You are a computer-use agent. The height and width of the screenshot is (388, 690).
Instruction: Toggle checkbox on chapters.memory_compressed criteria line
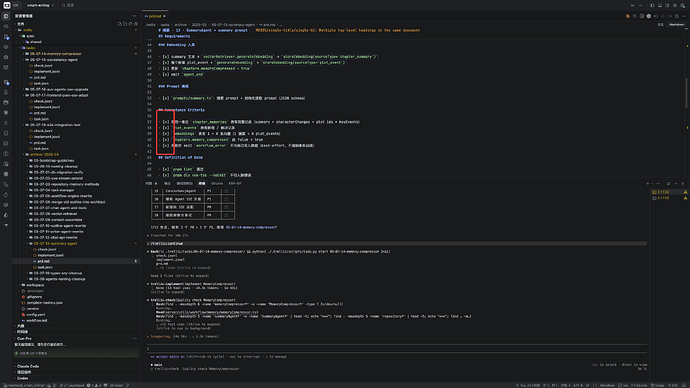(165, 139)
